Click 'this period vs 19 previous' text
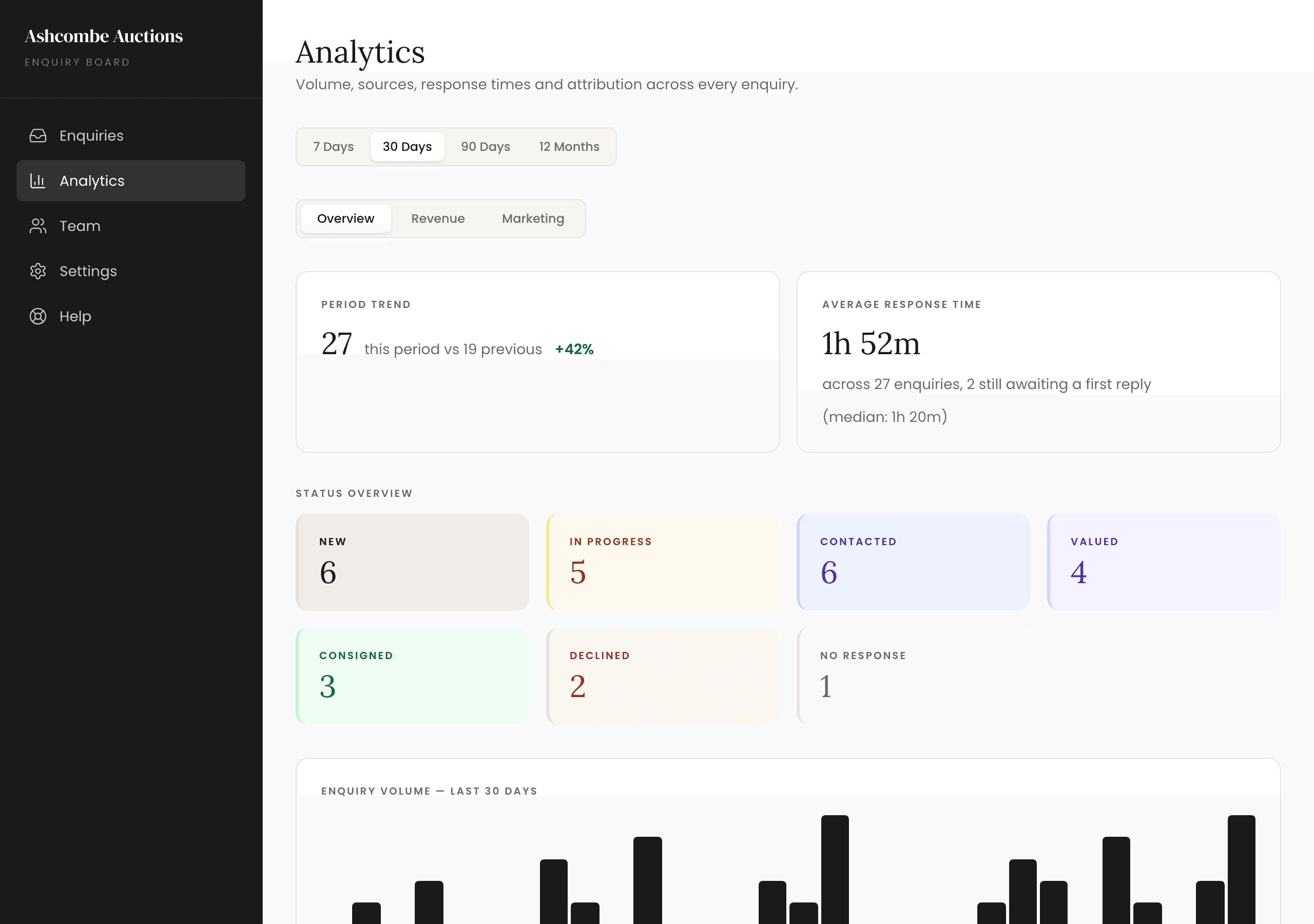The height and width of the screenshot is (924, 1314). pos(453,349)
